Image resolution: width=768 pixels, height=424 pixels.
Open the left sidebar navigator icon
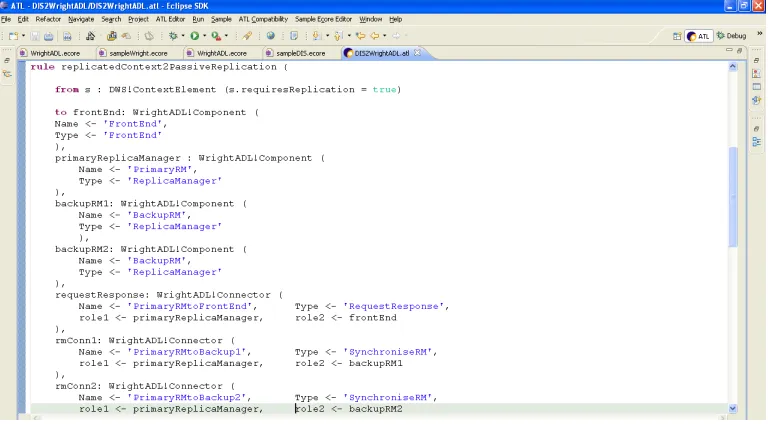click(7, 74)
